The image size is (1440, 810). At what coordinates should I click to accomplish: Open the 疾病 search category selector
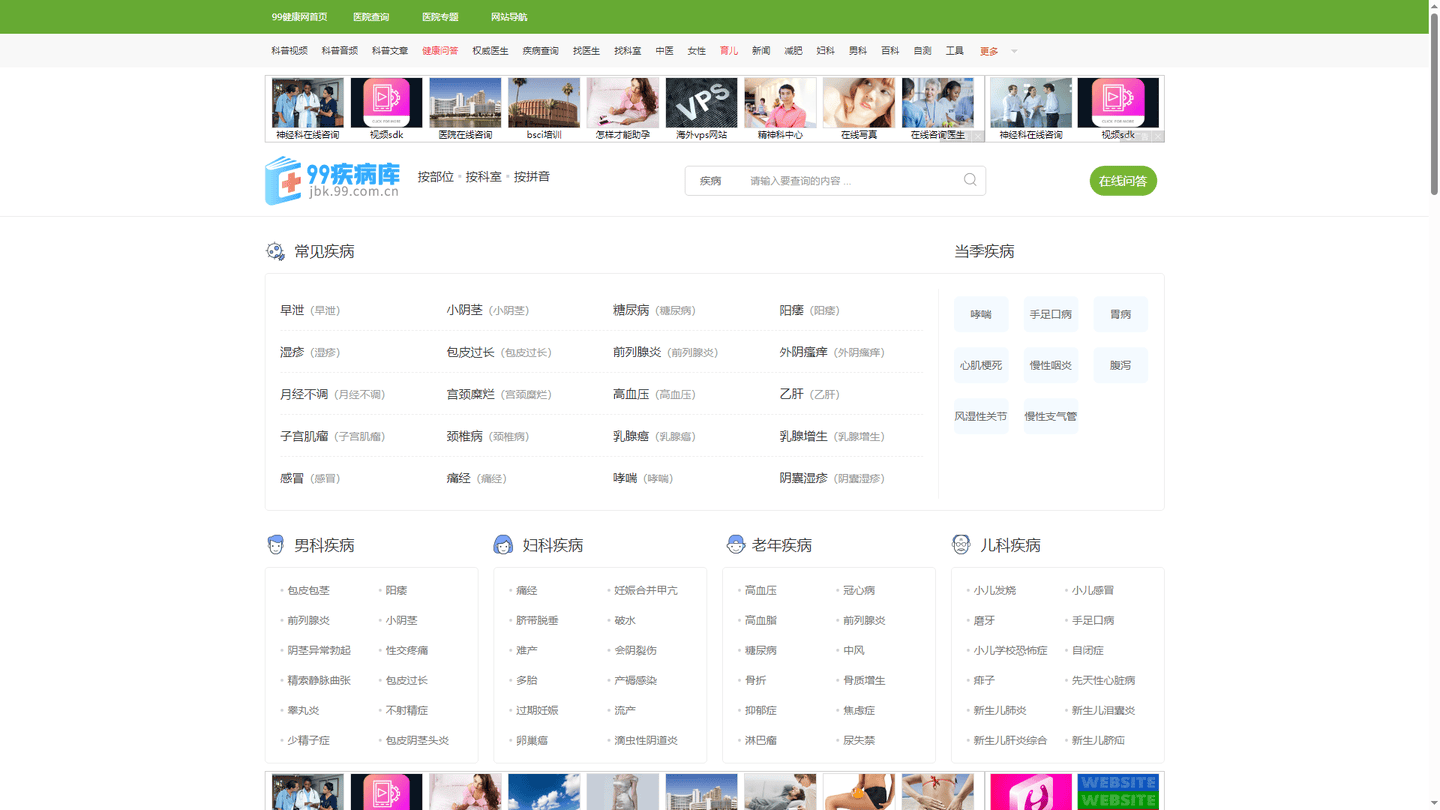(711, 181)
